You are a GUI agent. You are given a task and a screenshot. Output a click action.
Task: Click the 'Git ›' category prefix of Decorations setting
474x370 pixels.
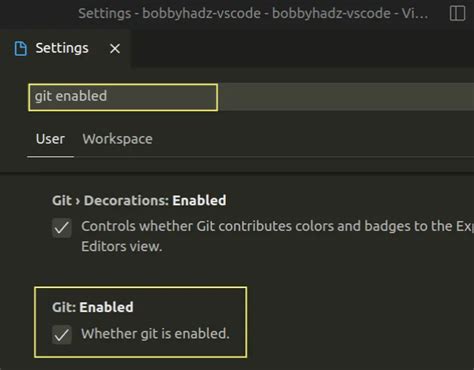(66, 200)
